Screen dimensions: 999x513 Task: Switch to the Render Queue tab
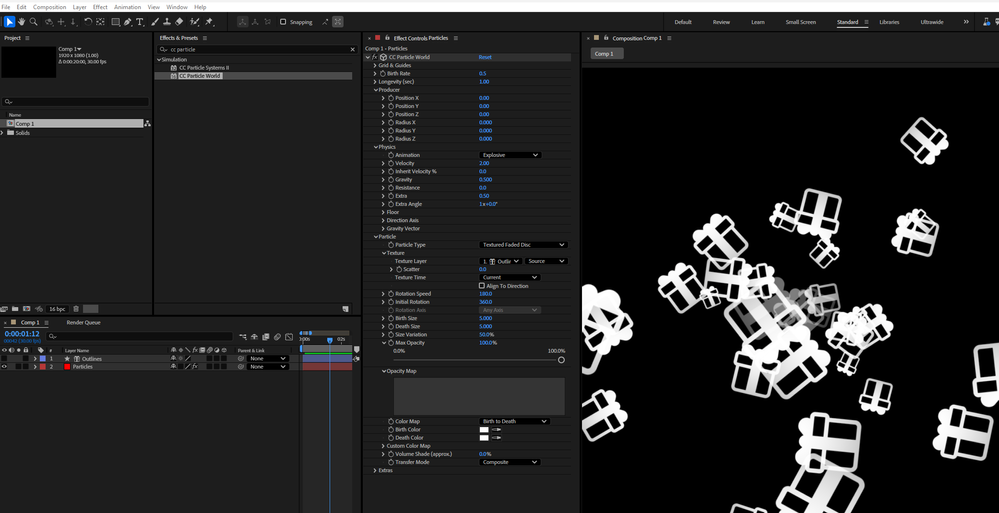(x=83, y=323)
